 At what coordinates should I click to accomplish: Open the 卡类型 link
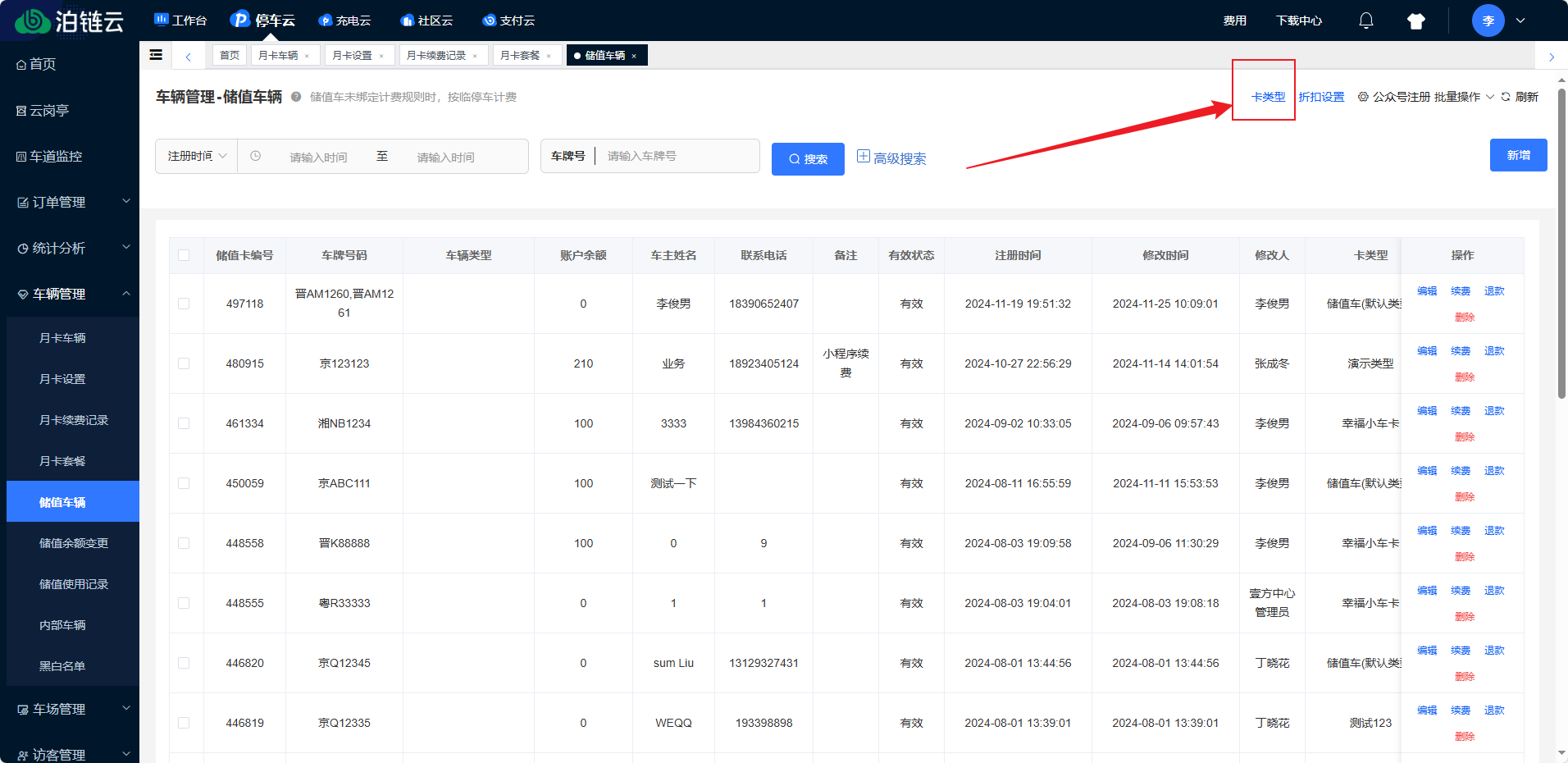(1268, 97)
